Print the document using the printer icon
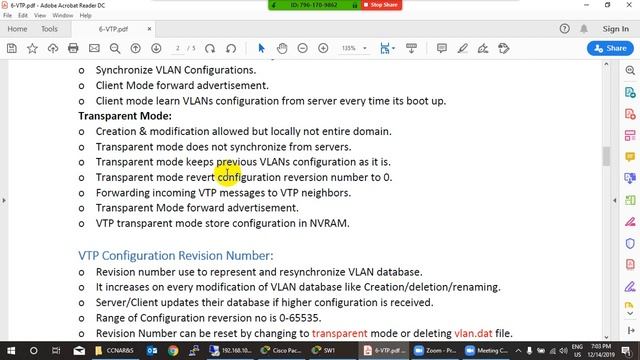 pos(73,49)
